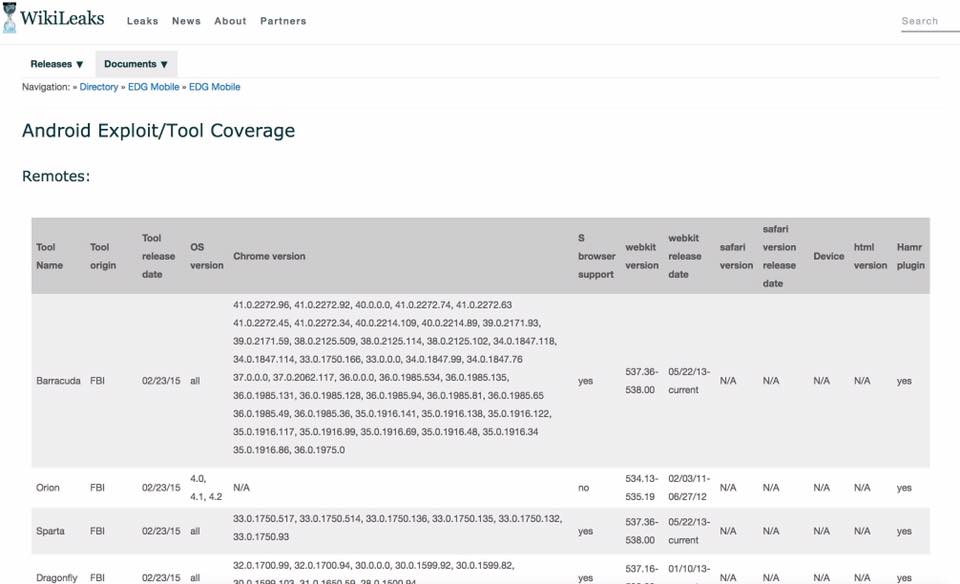Image resolution: width=960 pixels, height=584 pixels.
Task: Click the 33.0.1750.517 Chrome versions in Sparta row
Action: (397, 528)
